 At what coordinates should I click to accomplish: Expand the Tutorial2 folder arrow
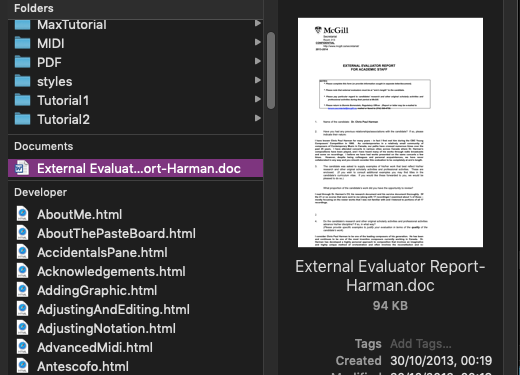[258, 118]
